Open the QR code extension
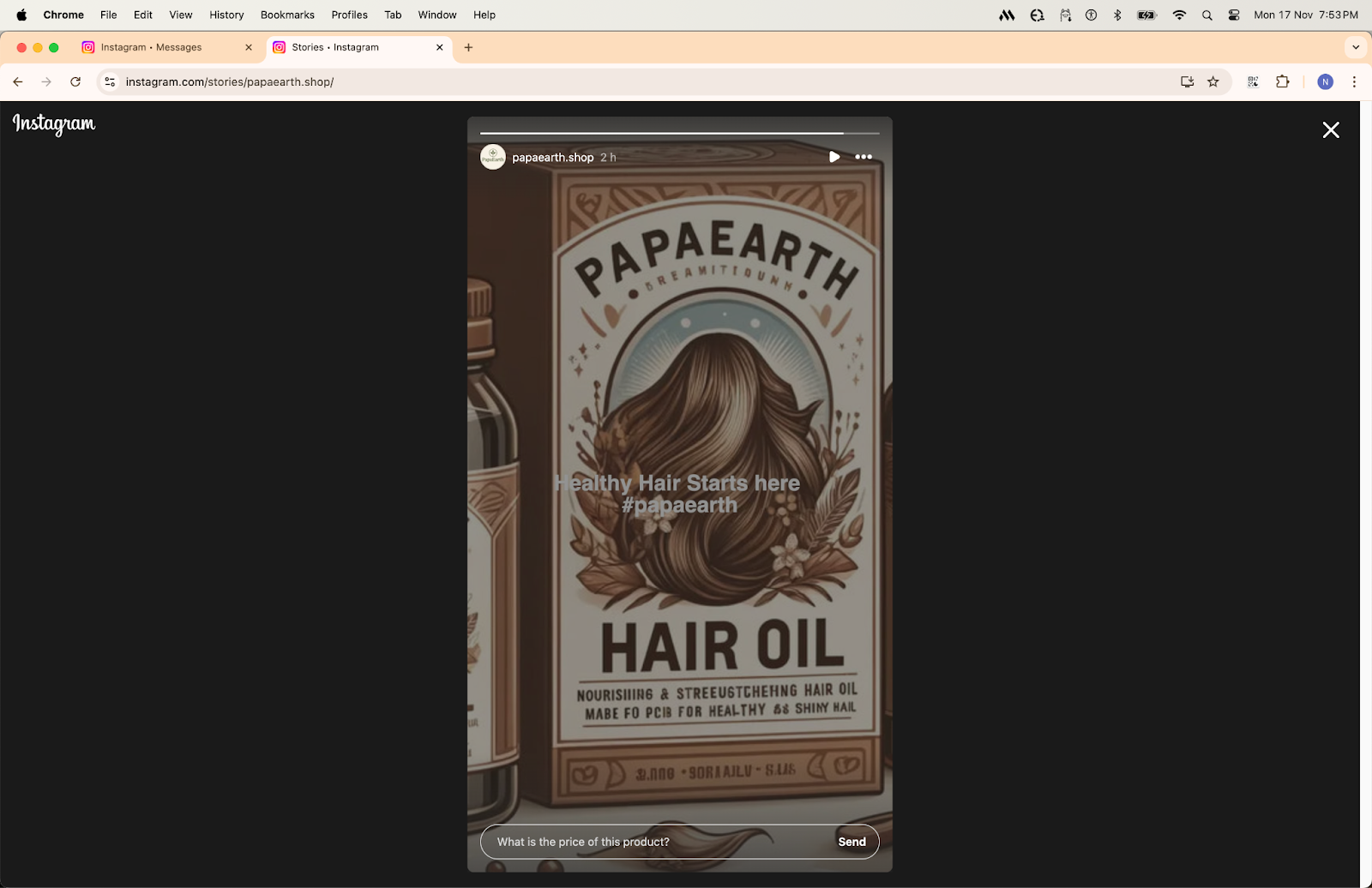The image size is (1372, 888). click(x=1254, y=81)
